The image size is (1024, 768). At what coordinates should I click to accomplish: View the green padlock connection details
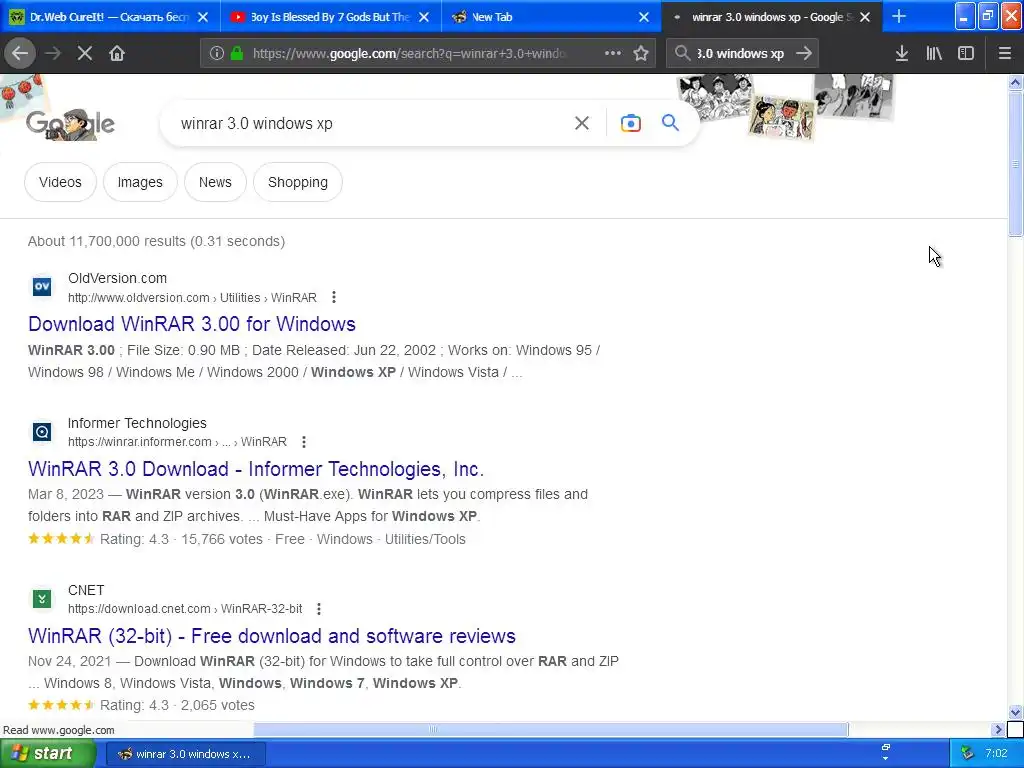237,54
